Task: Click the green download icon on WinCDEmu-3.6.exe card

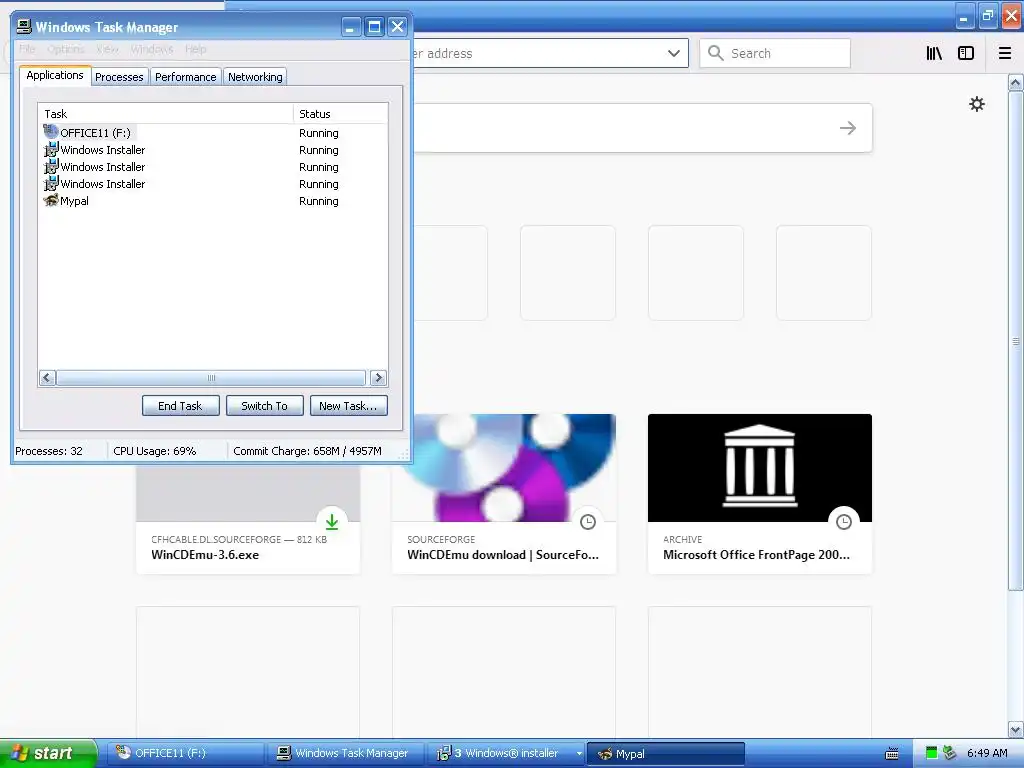Action: click(332, 522)
